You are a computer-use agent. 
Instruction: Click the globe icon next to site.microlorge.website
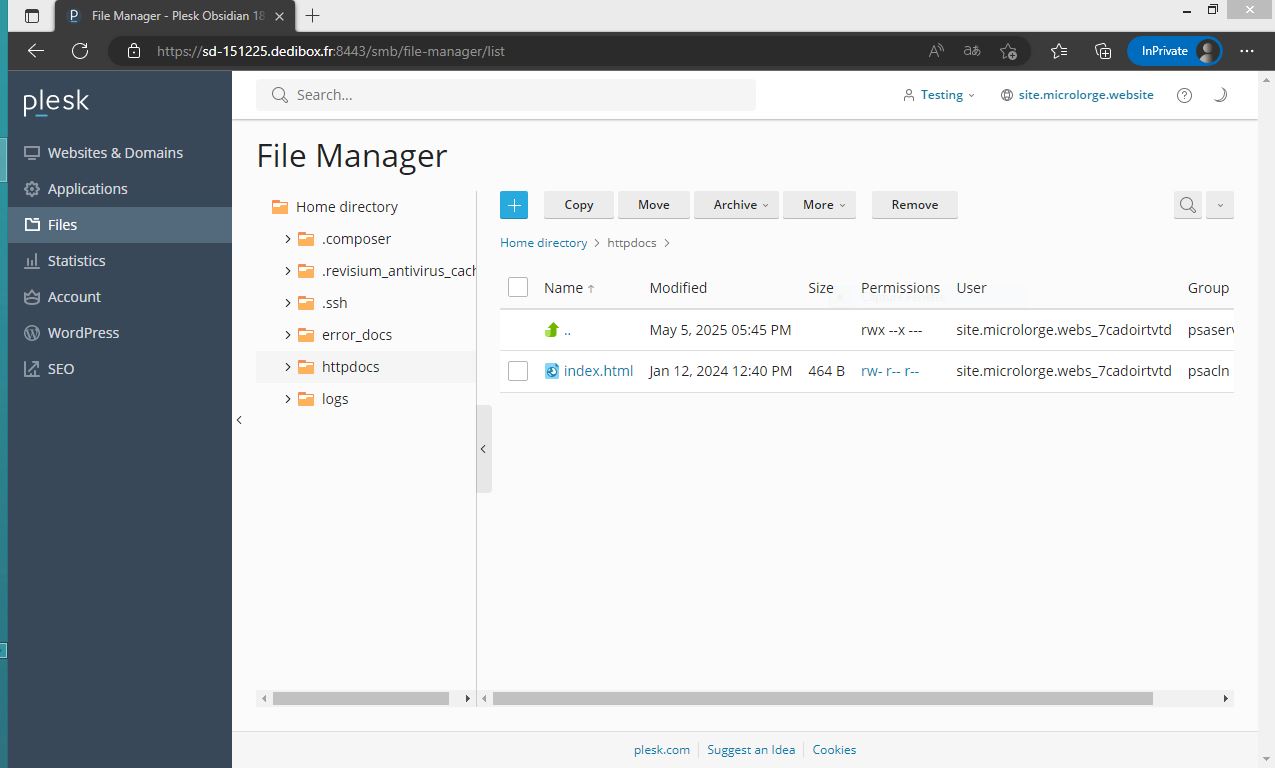tap(1005, 94)
